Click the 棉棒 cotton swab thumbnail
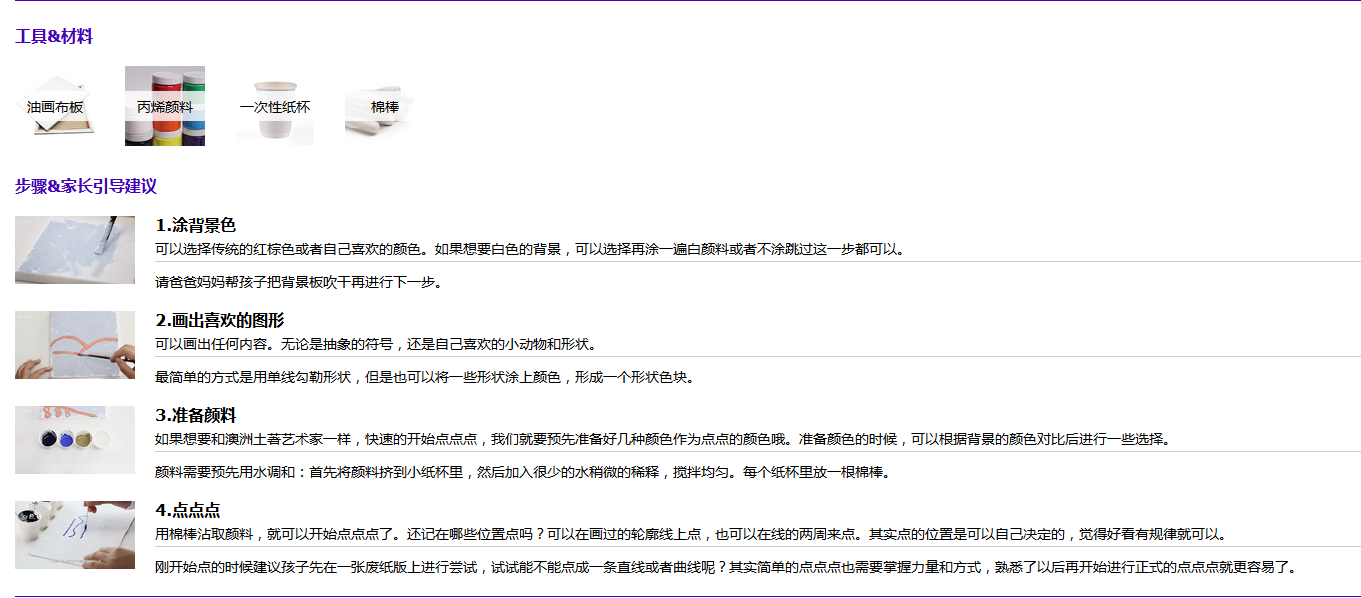This screenshot has width=1361, height=598. pos(385,106)
